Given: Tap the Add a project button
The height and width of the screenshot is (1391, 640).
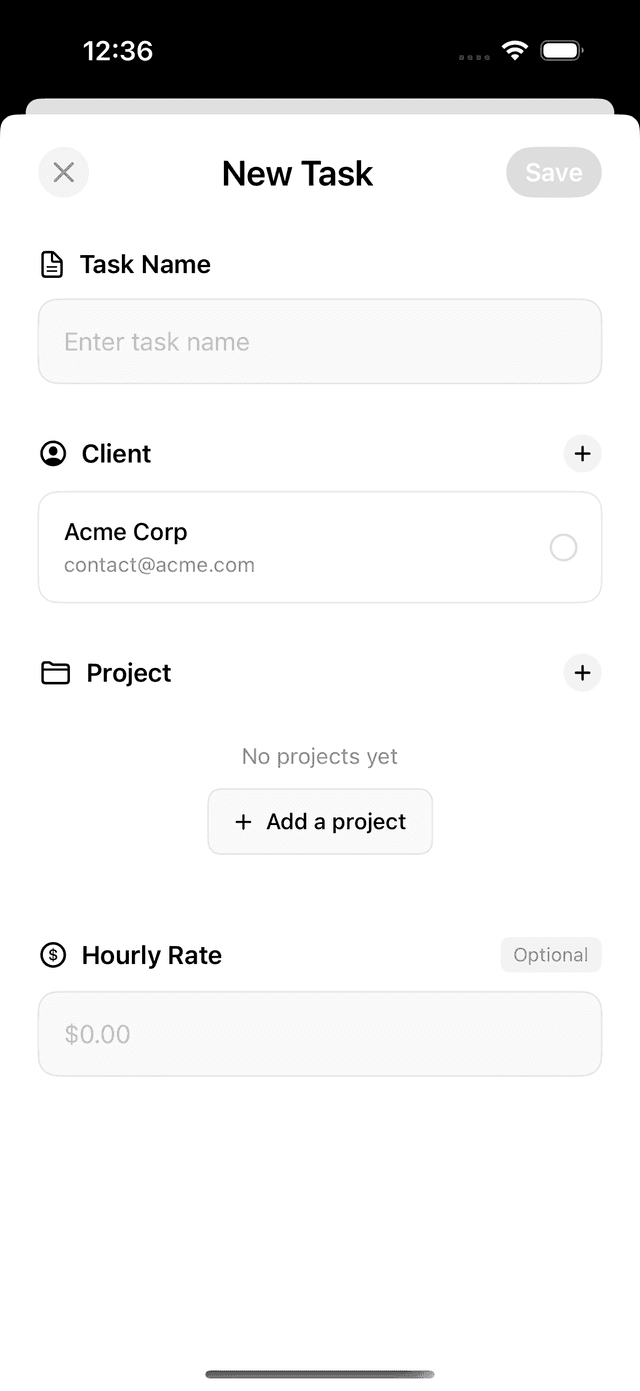Looking at the screenshot, I should [320, 821].
